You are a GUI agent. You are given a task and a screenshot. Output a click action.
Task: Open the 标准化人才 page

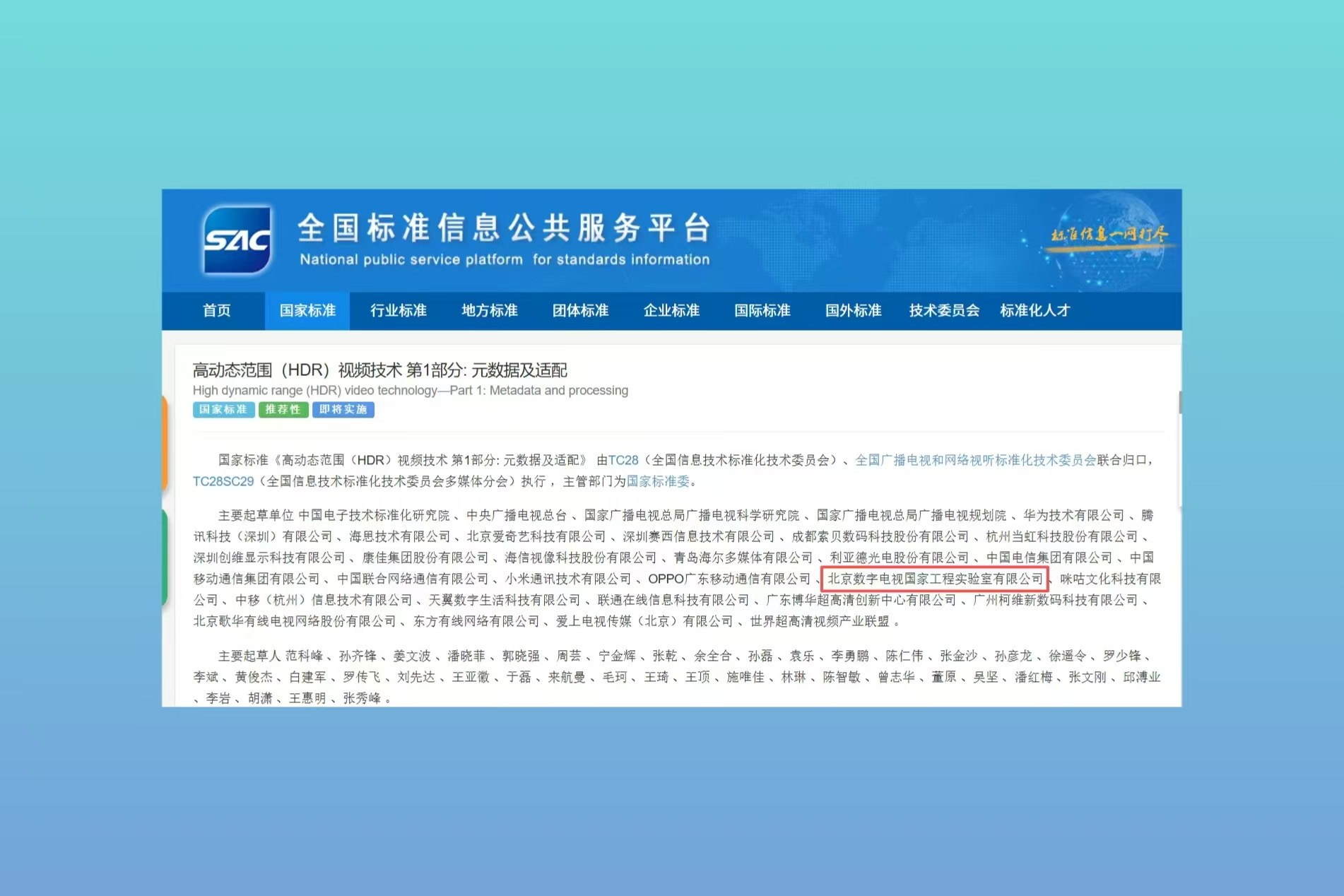(x=1035, y=311)
